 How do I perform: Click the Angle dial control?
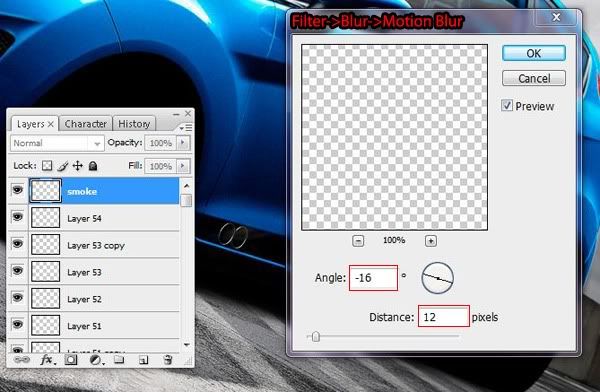pos(437,278)
